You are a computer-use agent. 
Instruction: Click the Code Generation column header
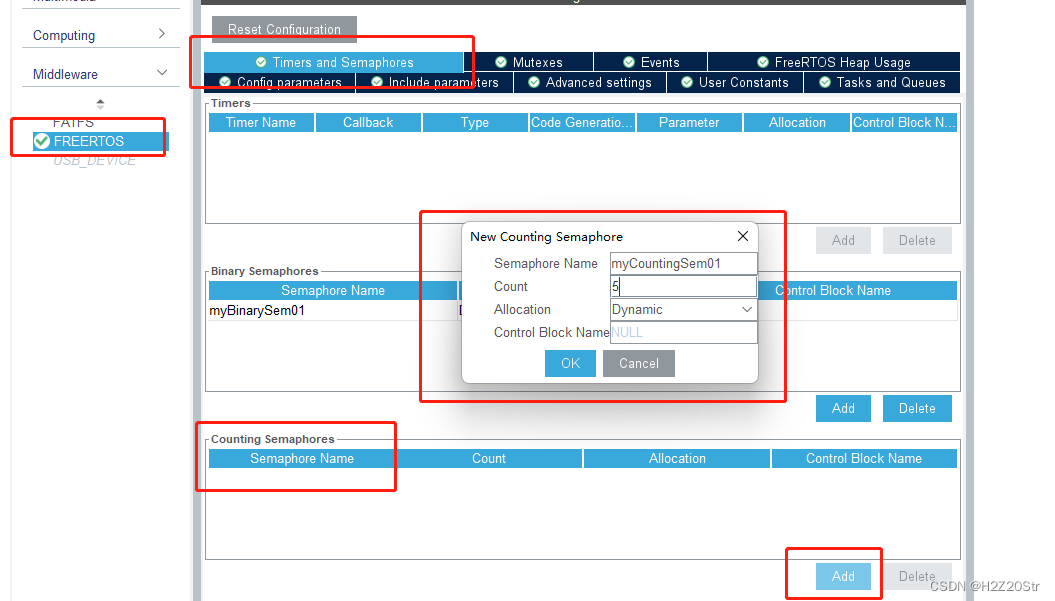pyautogui.click(x=582, y=122)
